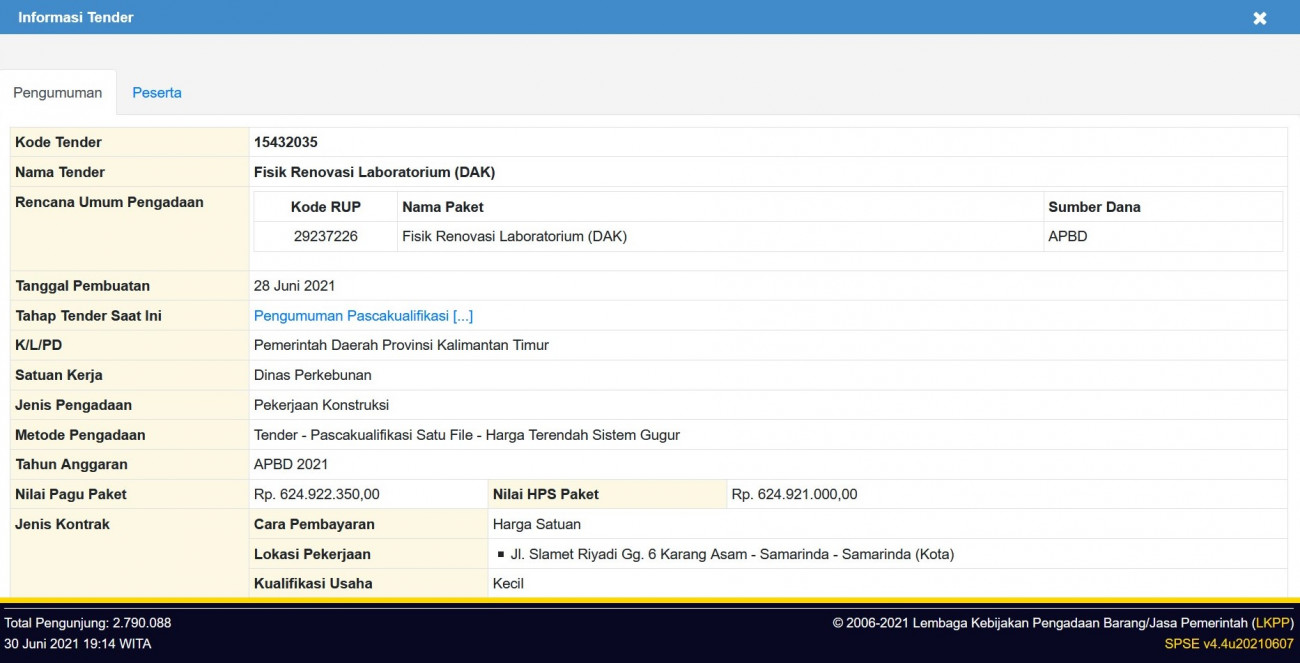Click the Kode RUP value 29237226
1300x663 pixels.
[325, 237]
